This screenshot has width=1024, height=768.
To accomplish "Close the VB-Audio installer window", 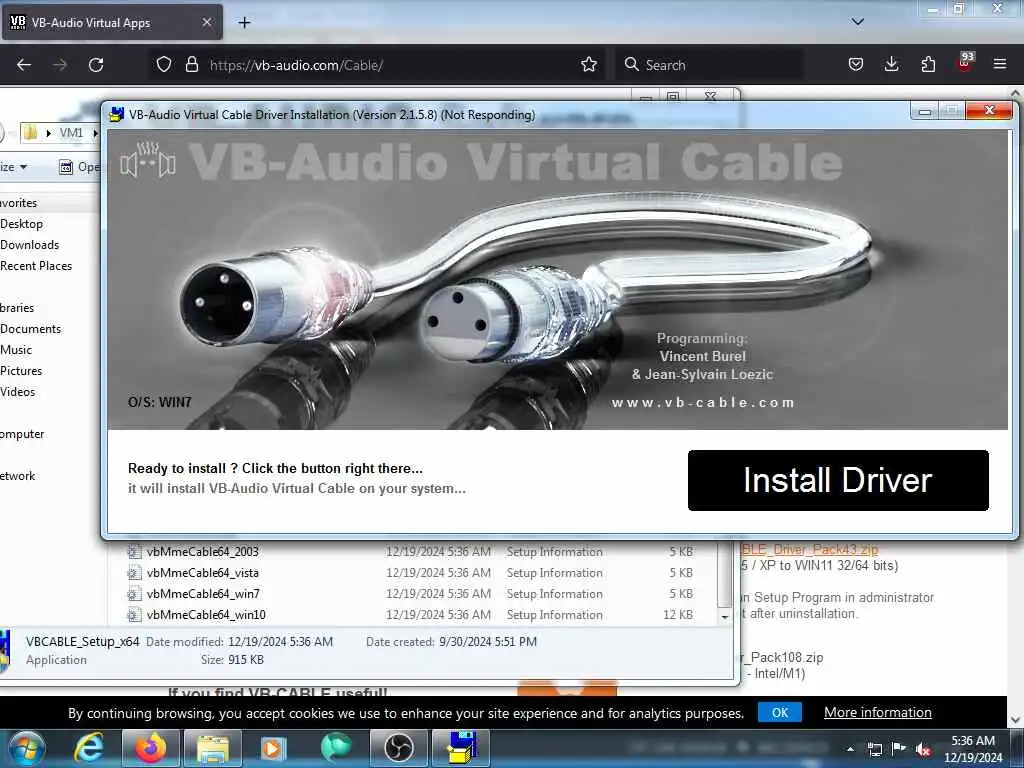I will (x=989, y=110).
